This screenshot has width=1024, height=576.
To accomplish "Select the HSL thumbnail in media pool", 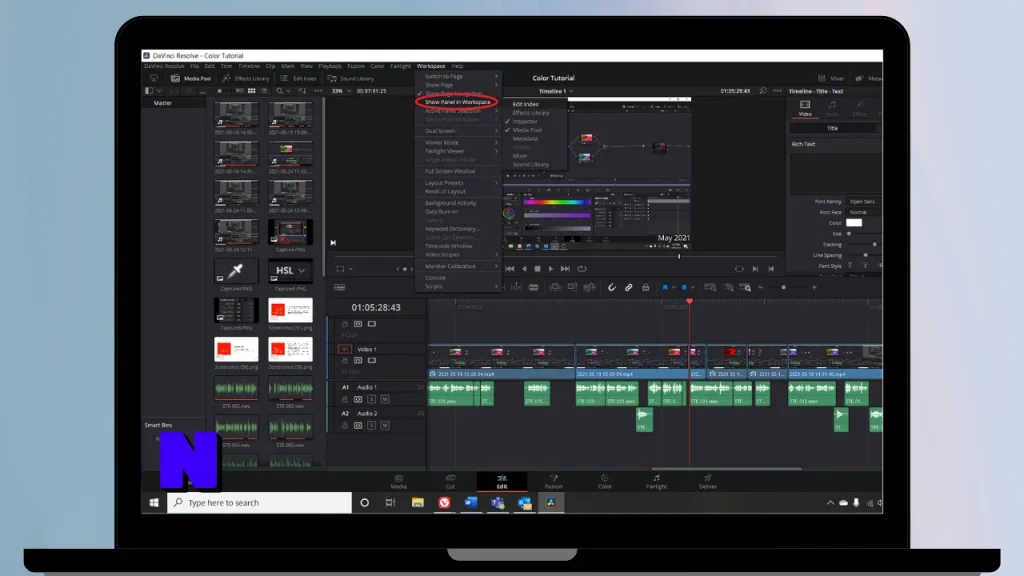I will 290,270.
